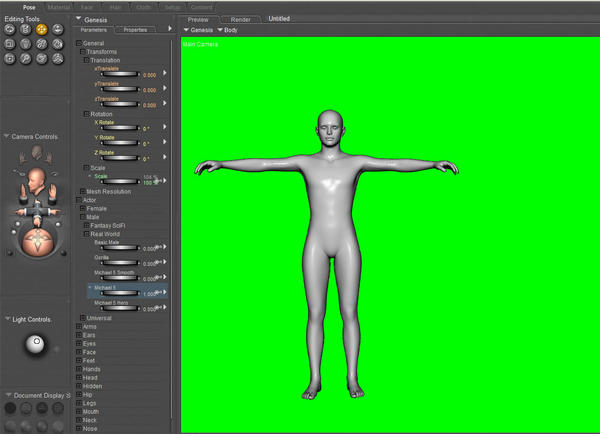Open the Render tab
Screen dimensions: 600x434
coord(241,18)
